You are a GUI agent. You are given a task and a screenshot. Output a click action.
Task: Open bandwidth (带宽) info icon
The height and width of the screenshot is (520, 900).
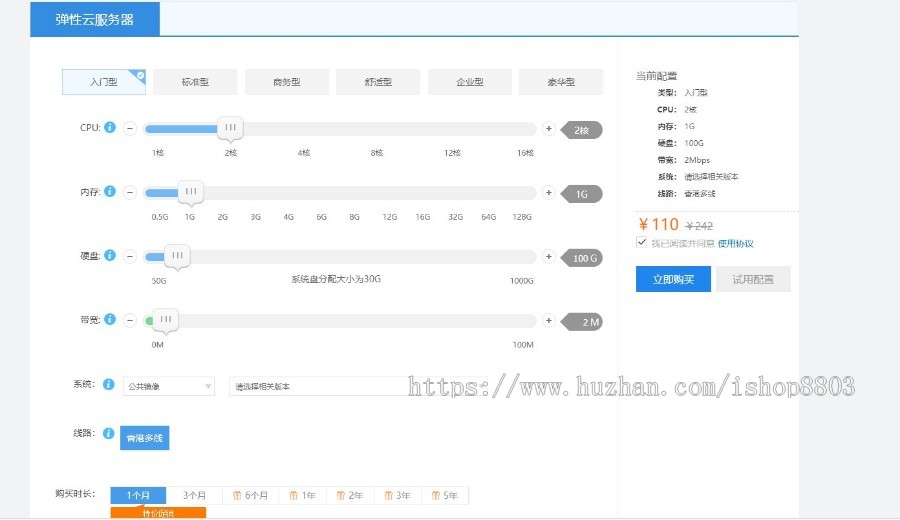coord(110,319)
